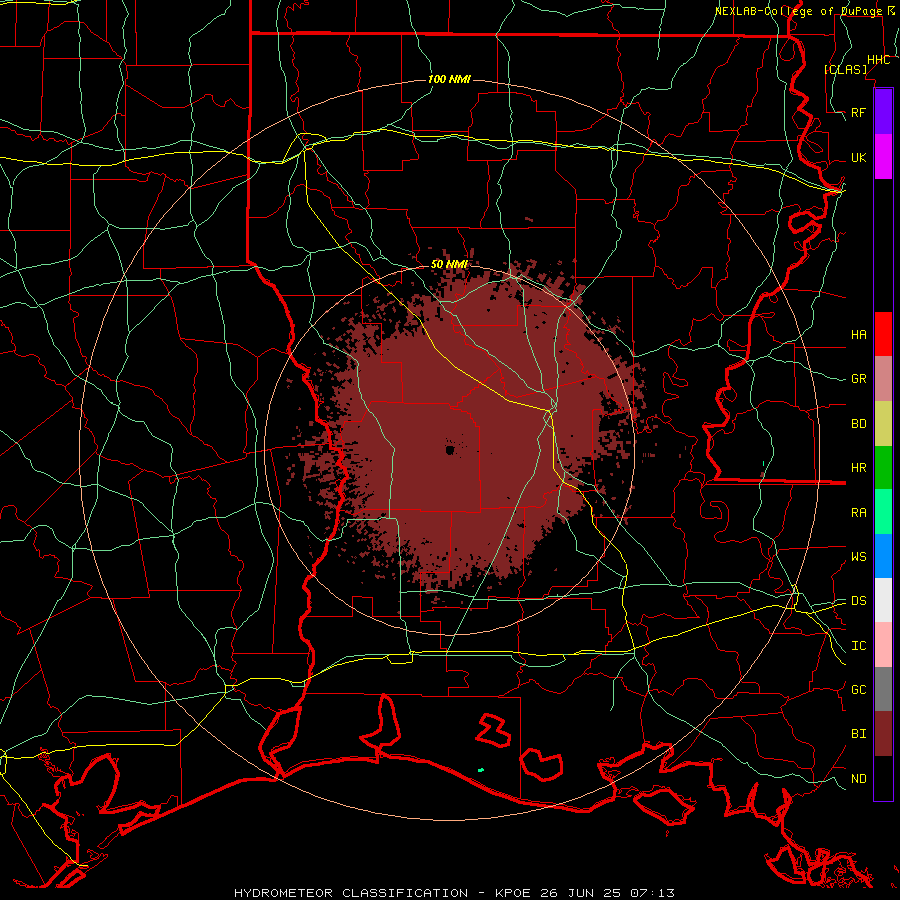Click the RA legend label
The width and height of the screenshot is (900, 900).
(858, 513)
